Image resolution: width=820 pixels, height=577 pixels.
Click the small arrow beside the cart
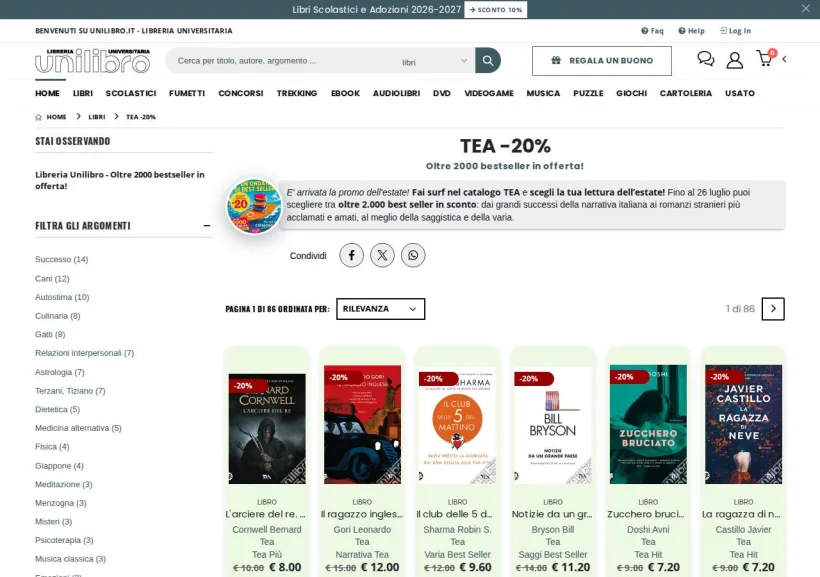click(x=784, y=59)
